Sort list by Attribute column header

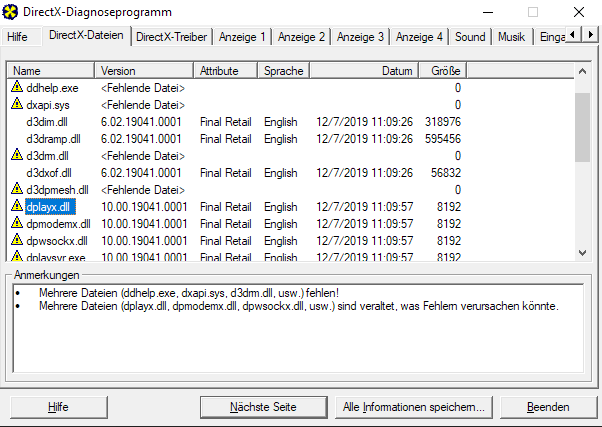(x=226, y=71)
